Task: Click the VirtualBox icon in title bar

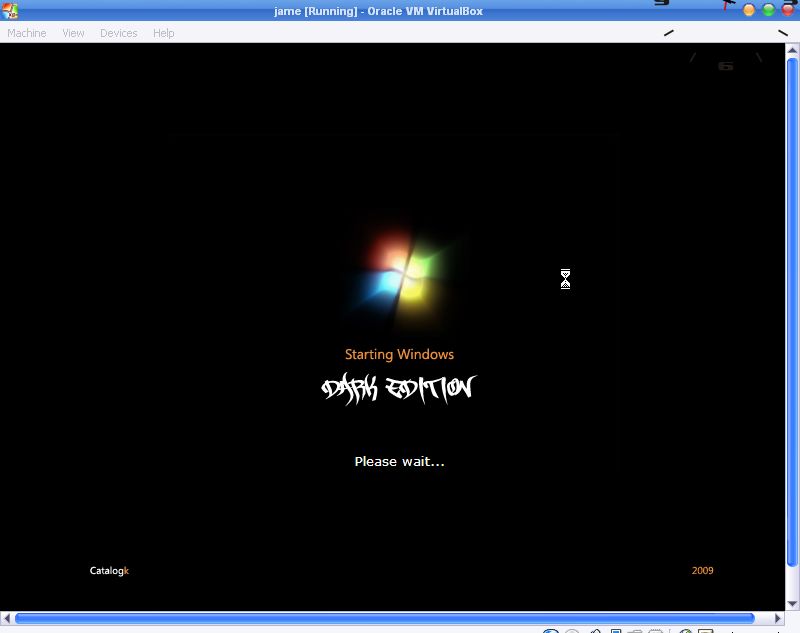Action: point(10,10)
